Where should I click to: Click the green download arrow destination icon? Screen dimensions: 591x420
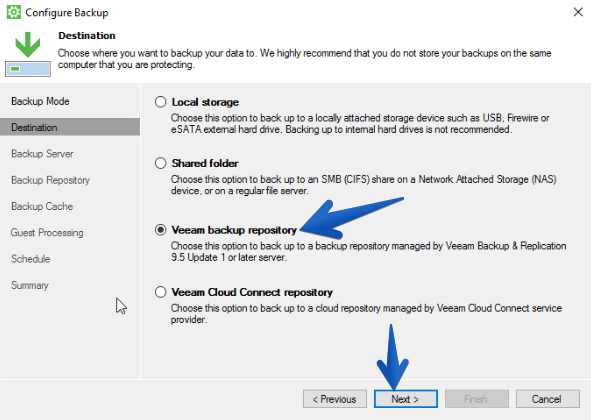(x=28, y=54)
